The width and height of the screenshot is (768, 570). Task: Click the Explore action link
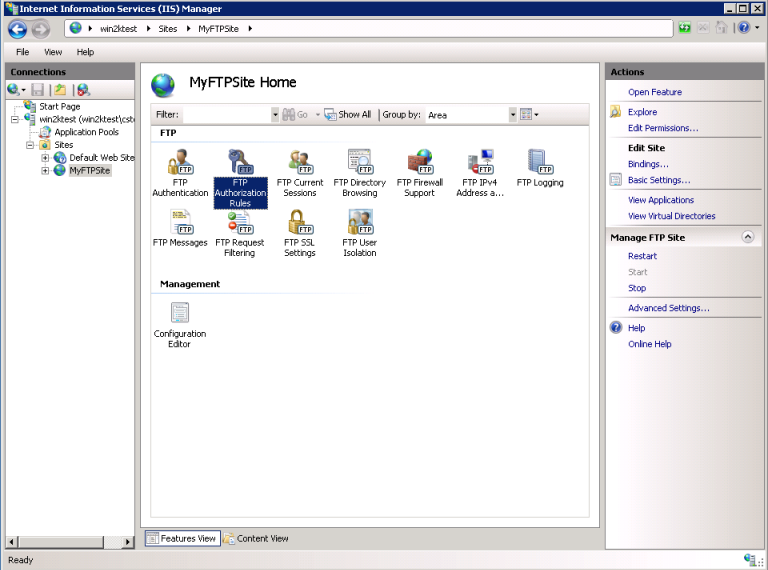[643, 112]
